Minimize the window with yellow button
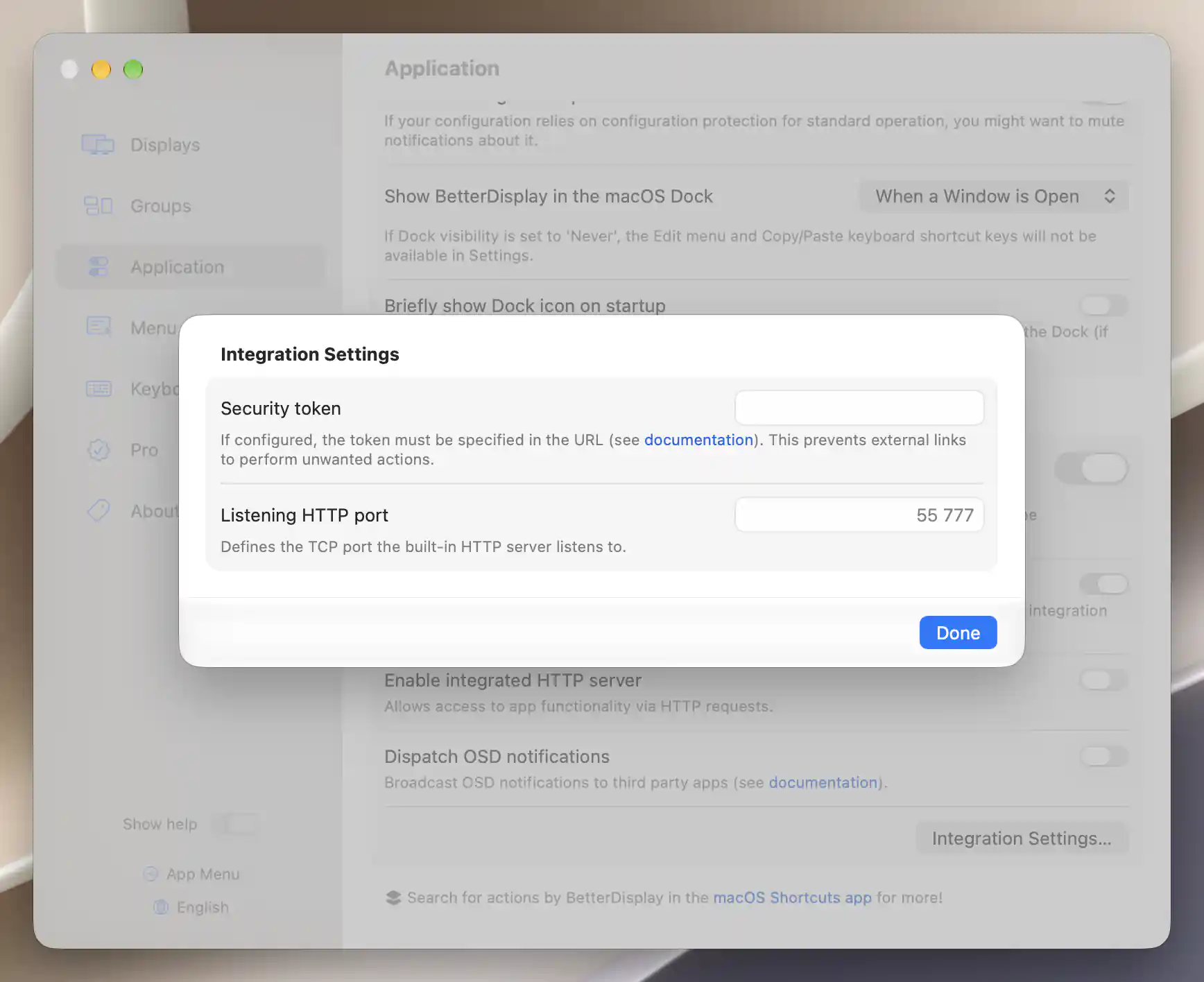This screenshot has height=982, width=1204. 101,69
